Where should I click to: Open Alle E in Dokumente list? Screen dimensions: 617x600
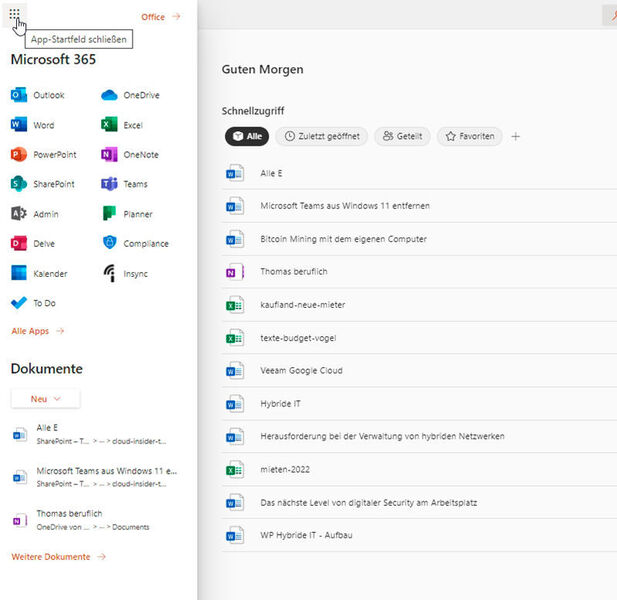(x=94, y=434)
